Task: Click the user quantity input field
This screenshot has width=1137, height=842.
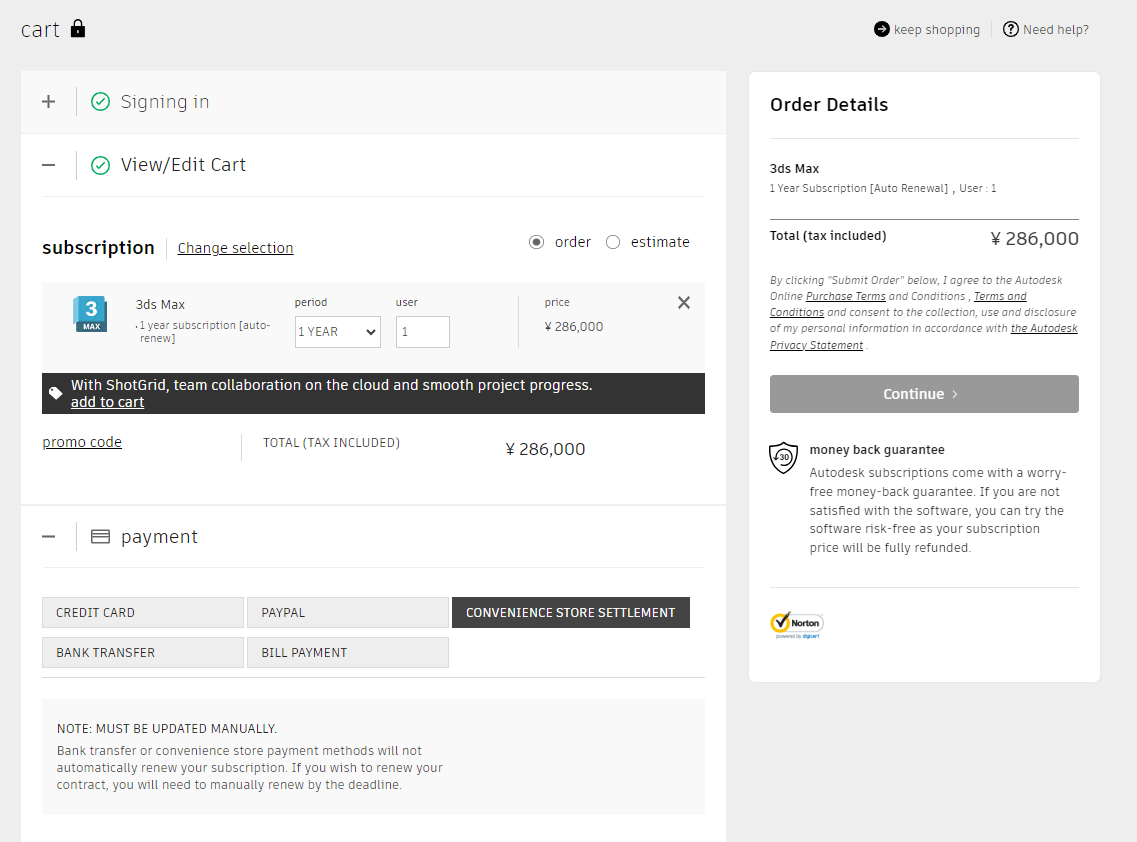Action: (422, 332)
